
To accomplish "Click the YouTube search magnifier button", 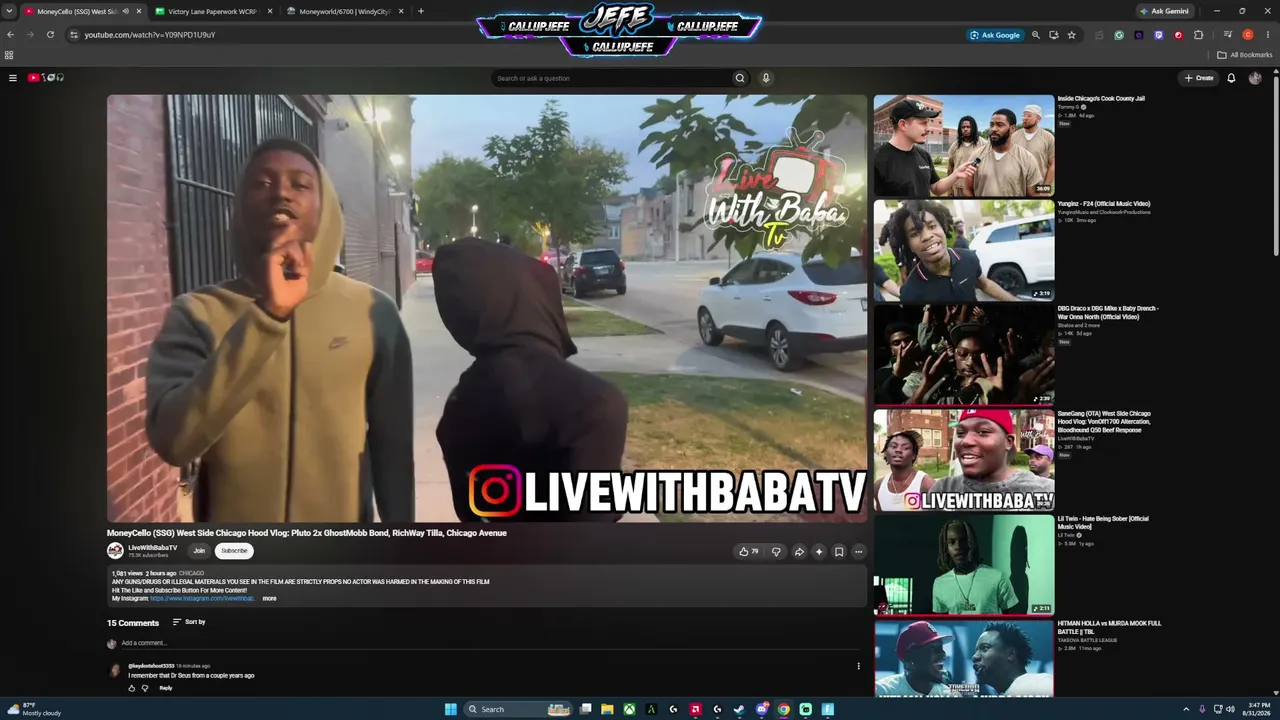I will 740,78.
